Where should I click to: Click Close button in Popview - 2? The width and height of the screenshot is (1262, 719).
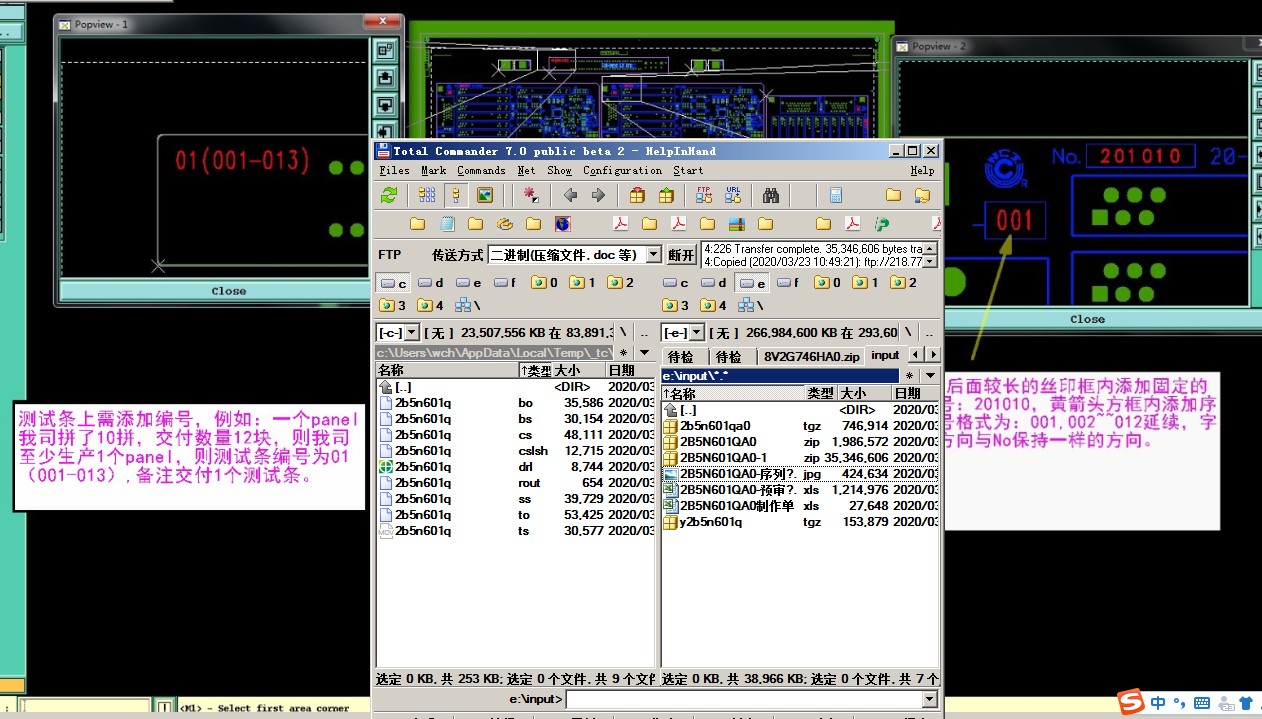pyautogui.click(x=1087, y=319)
